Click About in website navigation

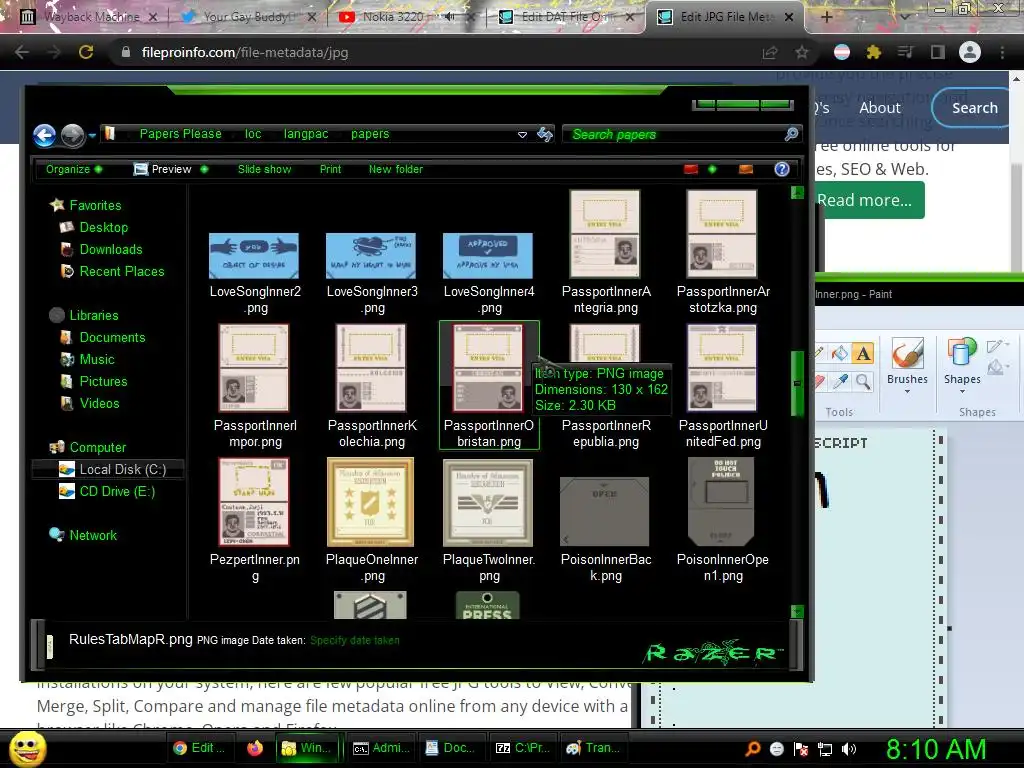pyautogui.click(x=880, y=108)
